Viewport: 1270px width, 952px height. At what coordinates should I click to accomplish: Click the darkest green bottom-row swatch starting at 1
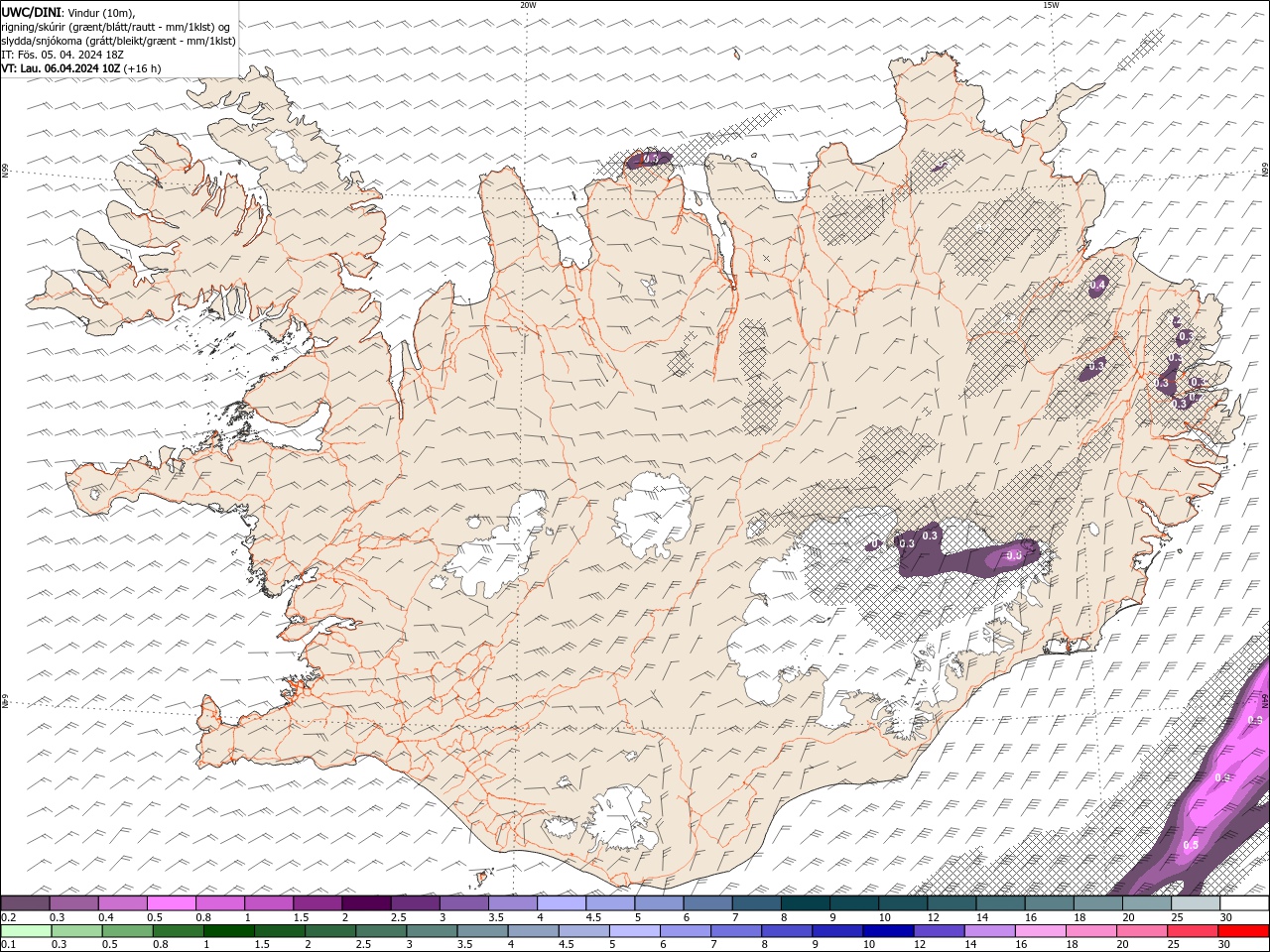click(229, 931)
